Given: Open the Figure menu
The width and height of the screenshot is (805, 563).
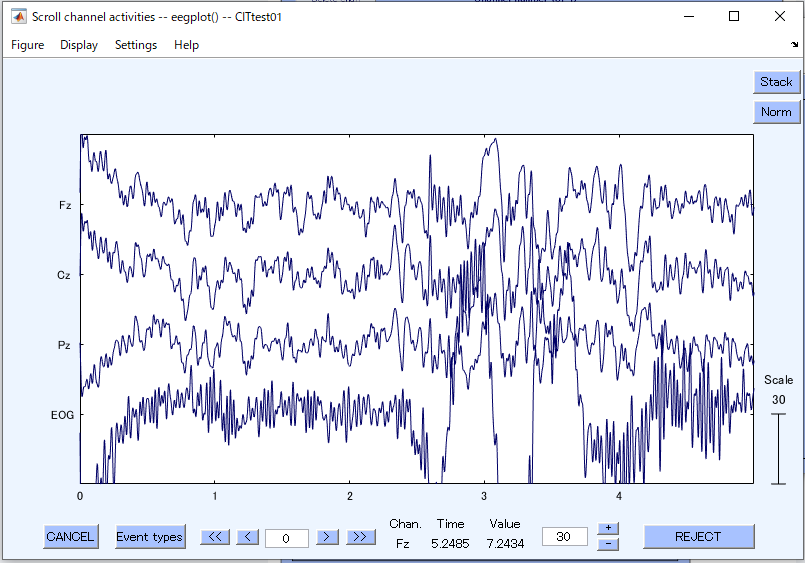Looking at the screenshot, I should coord(28,45).
